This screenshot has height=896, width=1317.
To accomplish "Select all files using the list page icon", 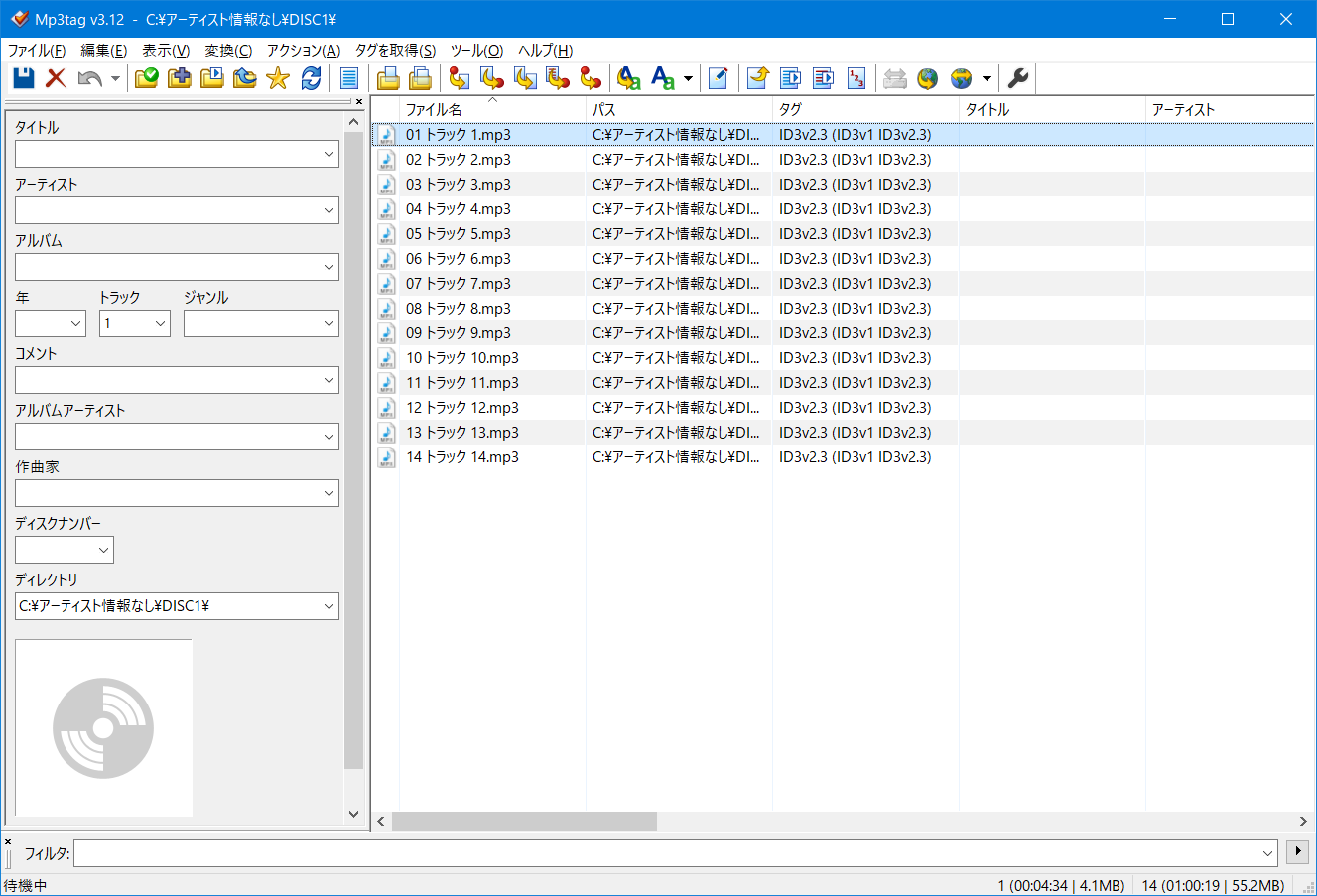I will (349, 78).
